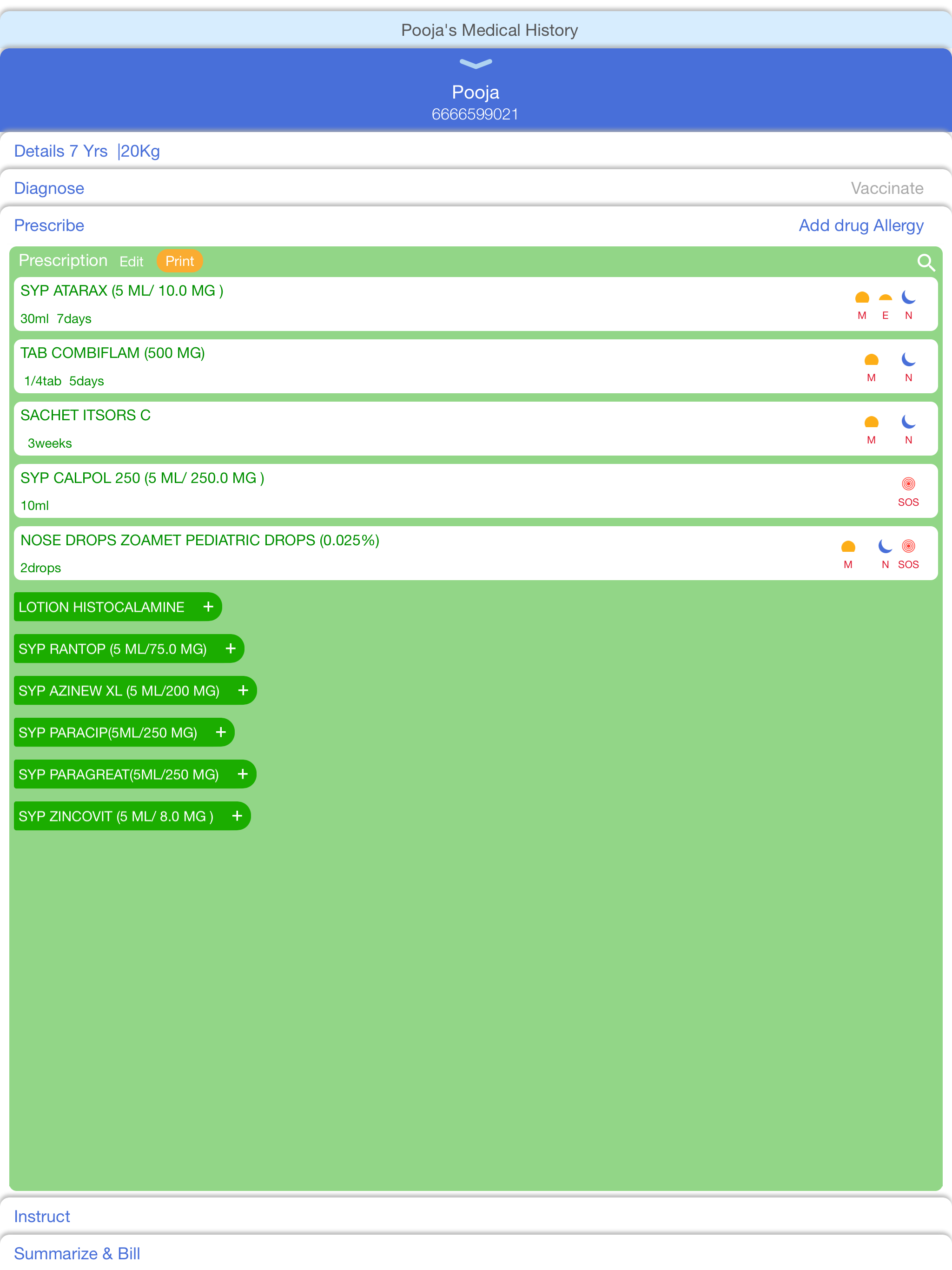This screenshot has width=952, height=1270.
Task: Click the Print button
Action: (180, 261)
